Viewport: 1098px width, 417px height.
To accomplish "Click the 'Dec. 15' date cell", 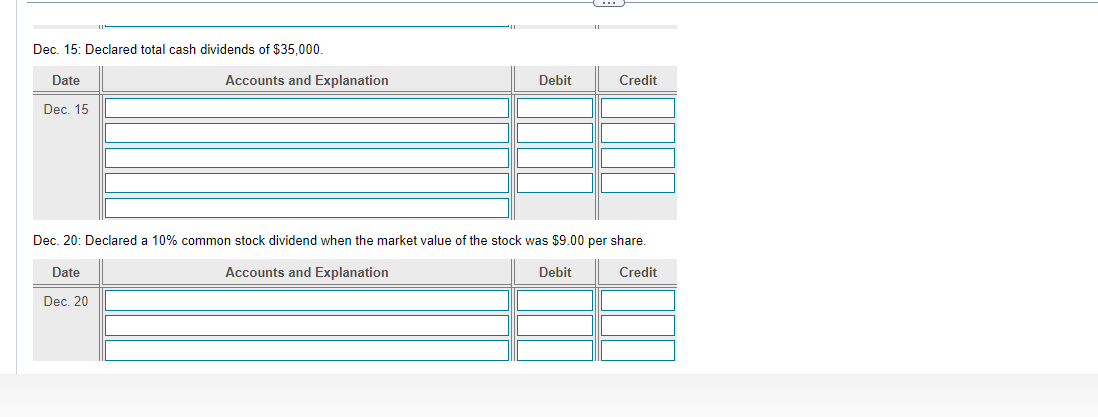I will [x=66, y=109].
